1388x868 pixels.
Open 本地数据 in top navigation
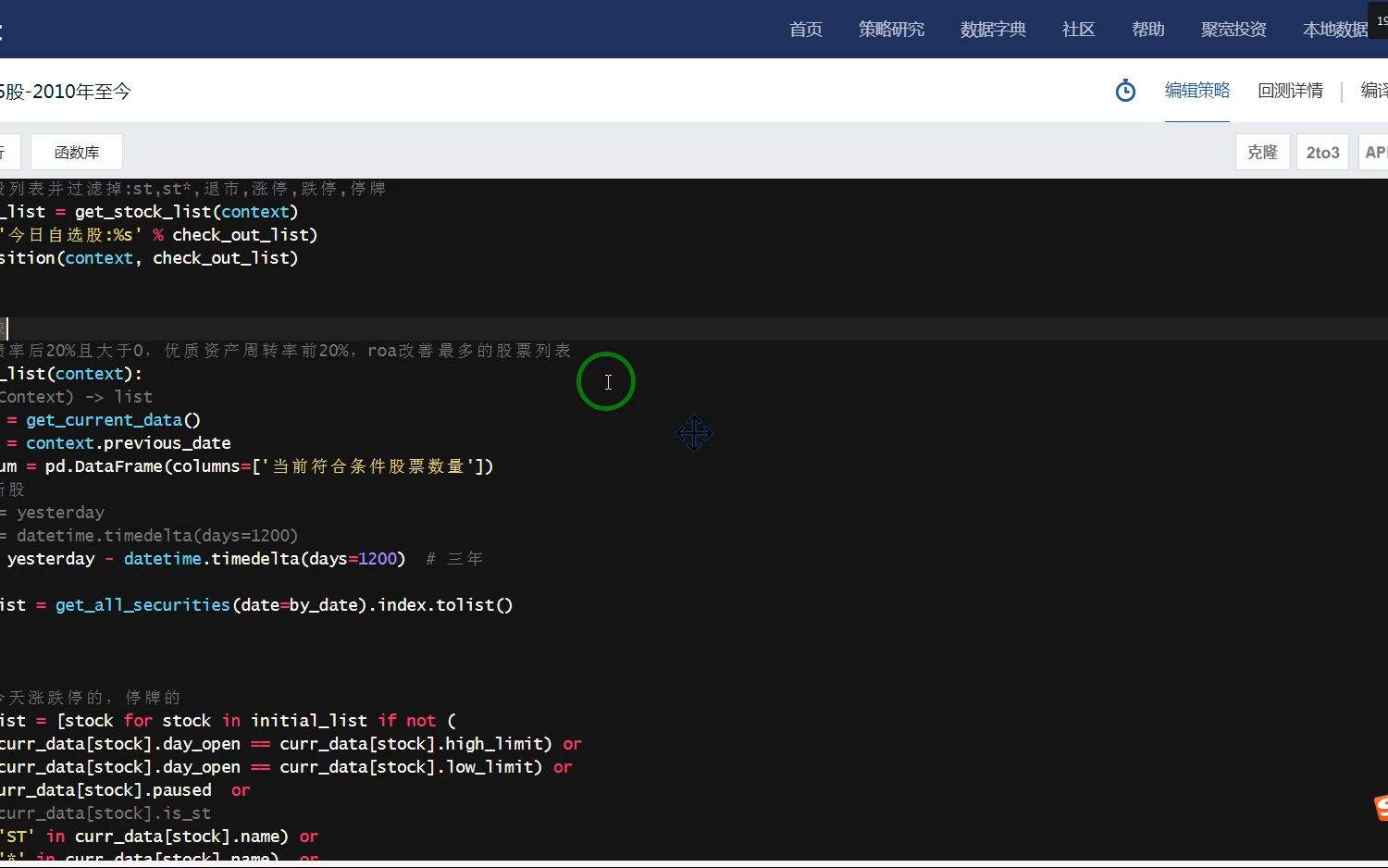(1335, 30)
